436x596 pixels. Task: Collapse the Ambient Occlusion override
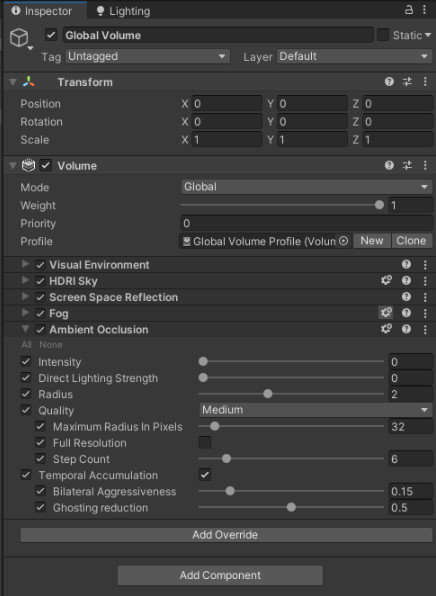point(25,329)
